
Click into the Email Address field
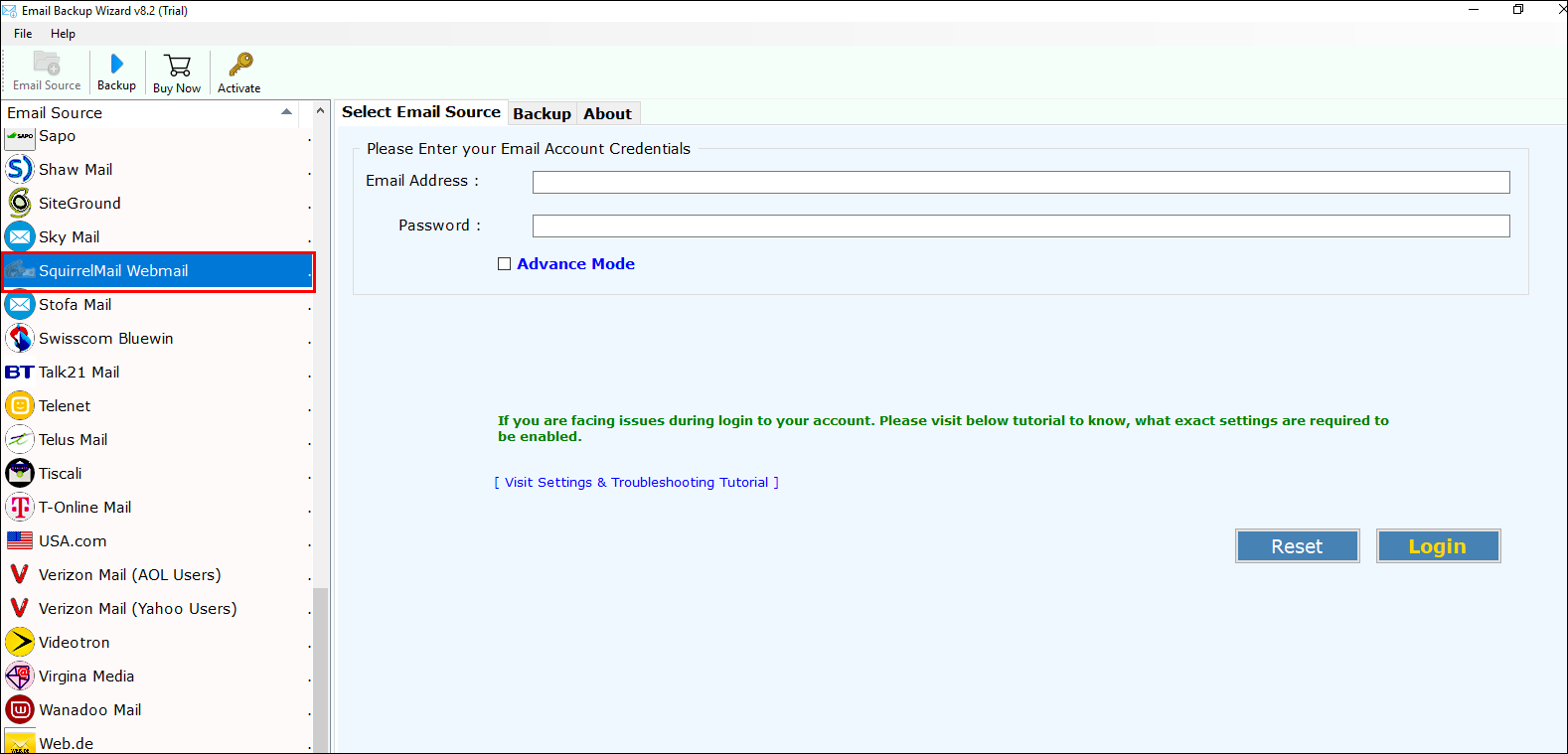[1020, 183]
